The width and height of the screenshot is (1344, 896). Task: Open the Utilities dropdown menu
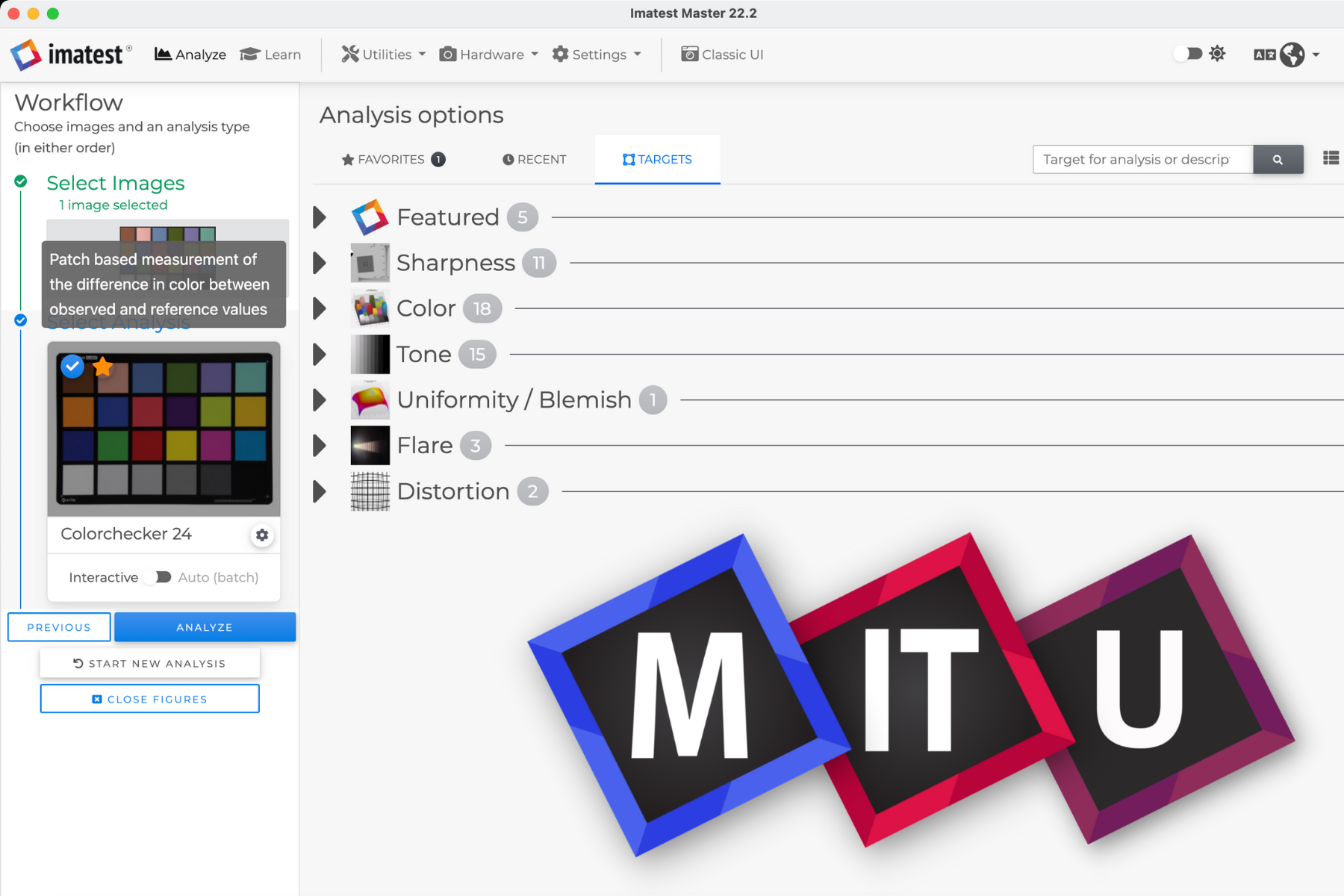pyautogui.click(x=384, y=55)
